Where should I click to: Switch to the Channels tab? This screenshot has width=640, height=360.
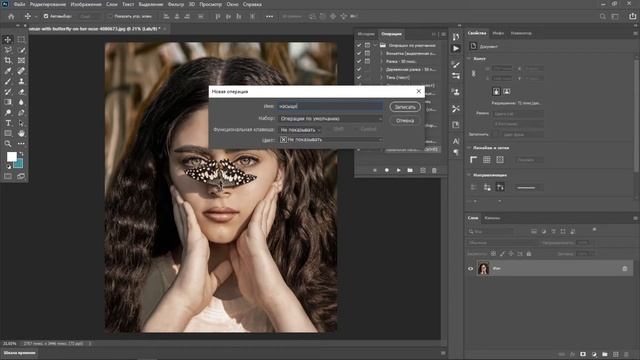click(x=492, y=218)
